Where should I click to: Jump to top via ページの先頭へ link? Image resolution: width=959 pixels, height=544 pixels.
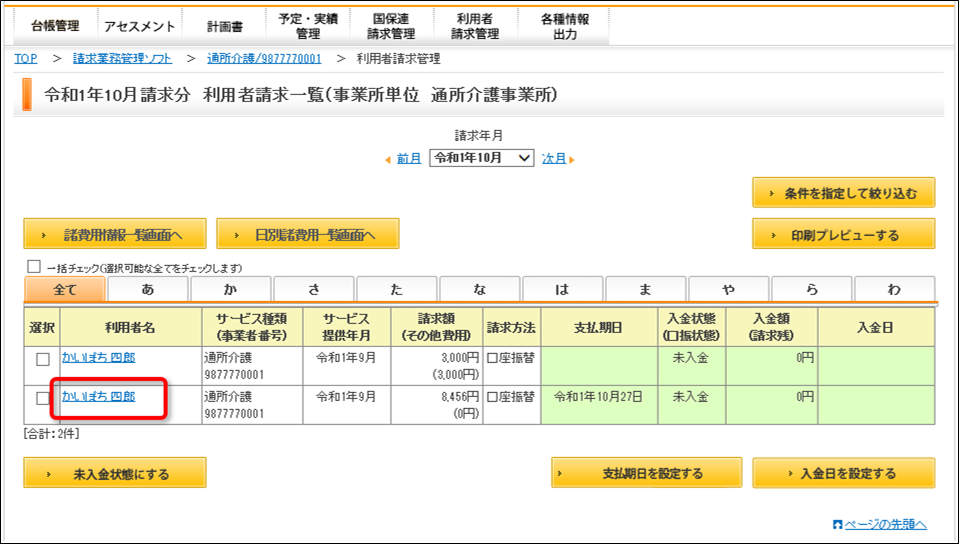[886, 524]
